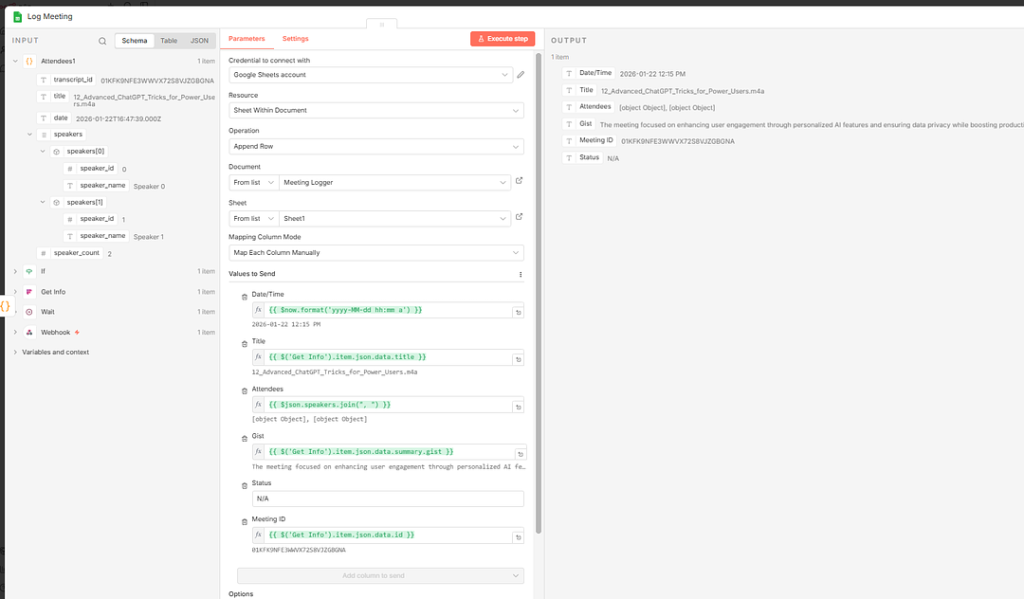Delete the Gist column mapping

point(244,438)
